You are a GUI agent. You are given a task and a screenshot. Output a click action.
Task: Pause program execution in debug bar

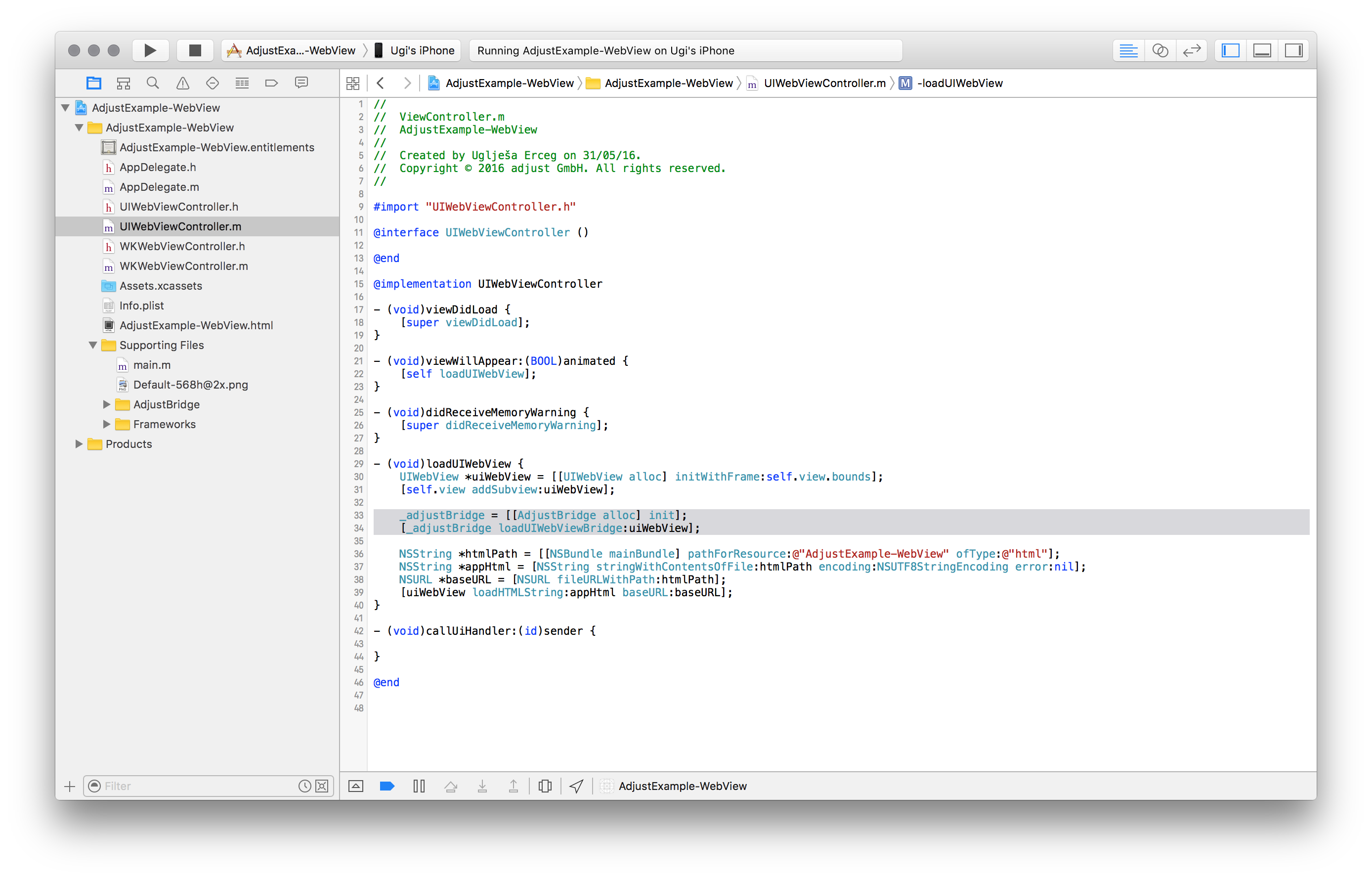(419, 786)
